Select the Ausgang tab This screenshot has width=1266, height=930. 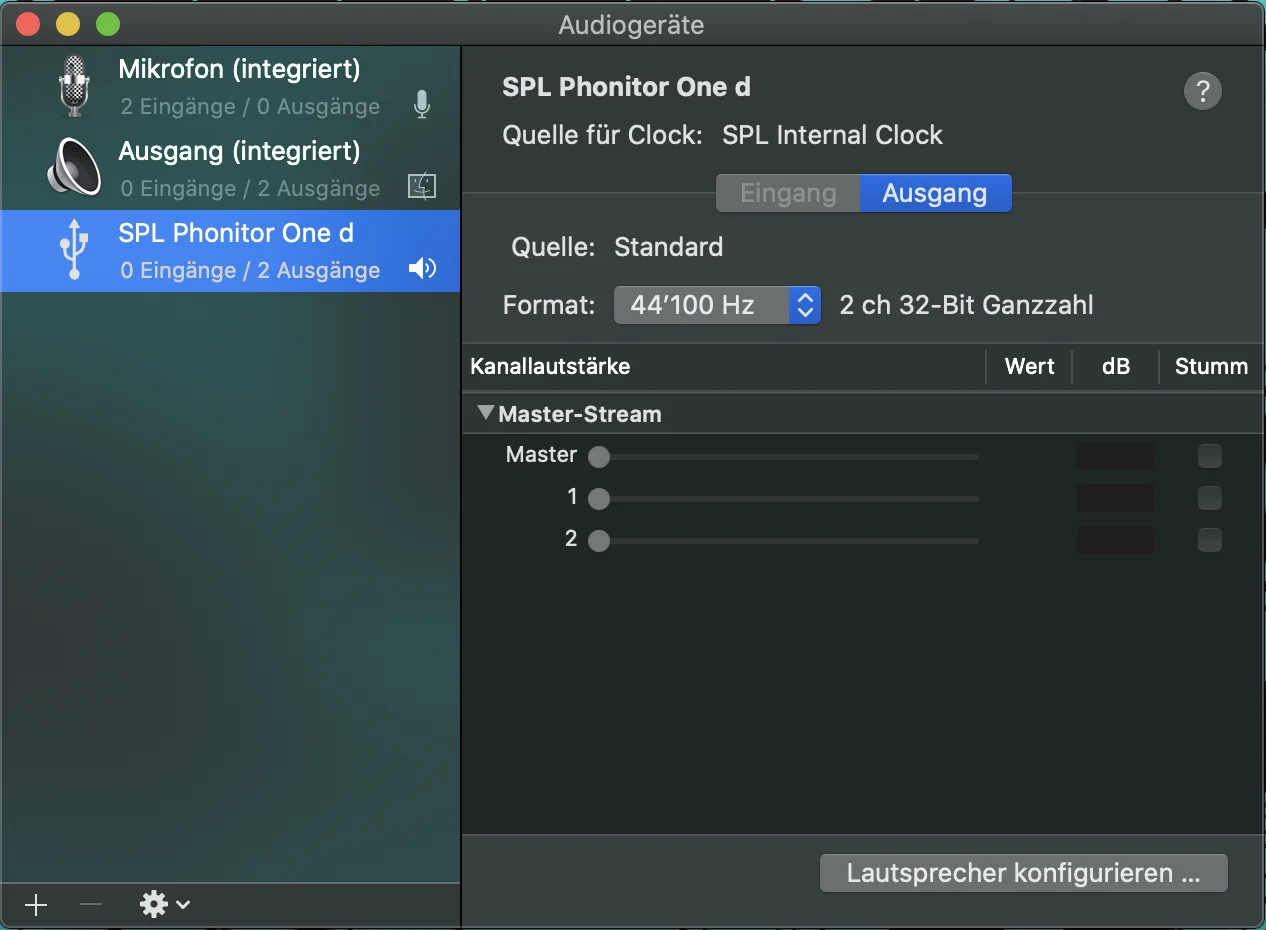[935, 193]
